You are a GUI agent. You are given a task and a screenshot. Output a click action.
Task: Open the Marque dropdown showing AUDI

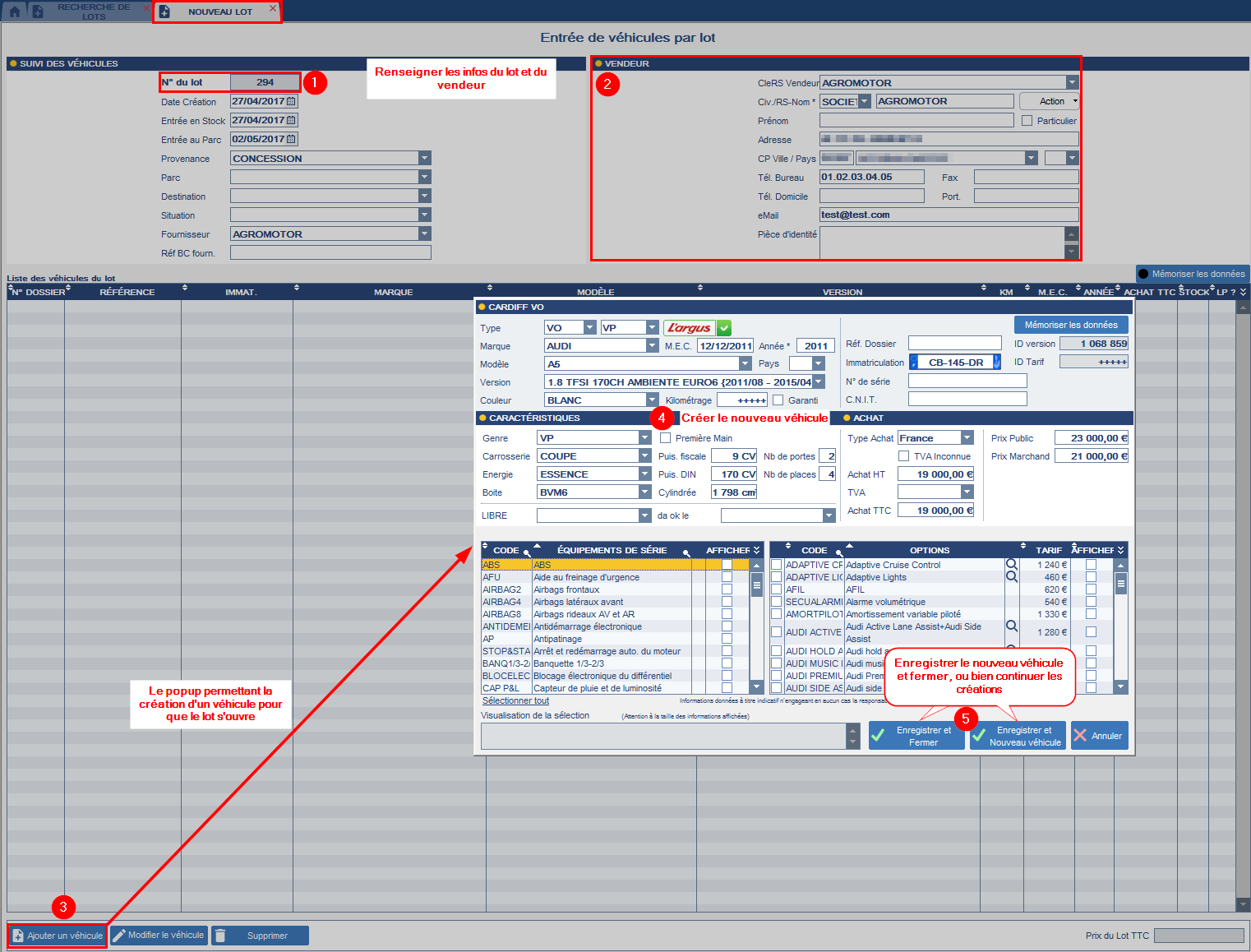click(x=652, y=346)
